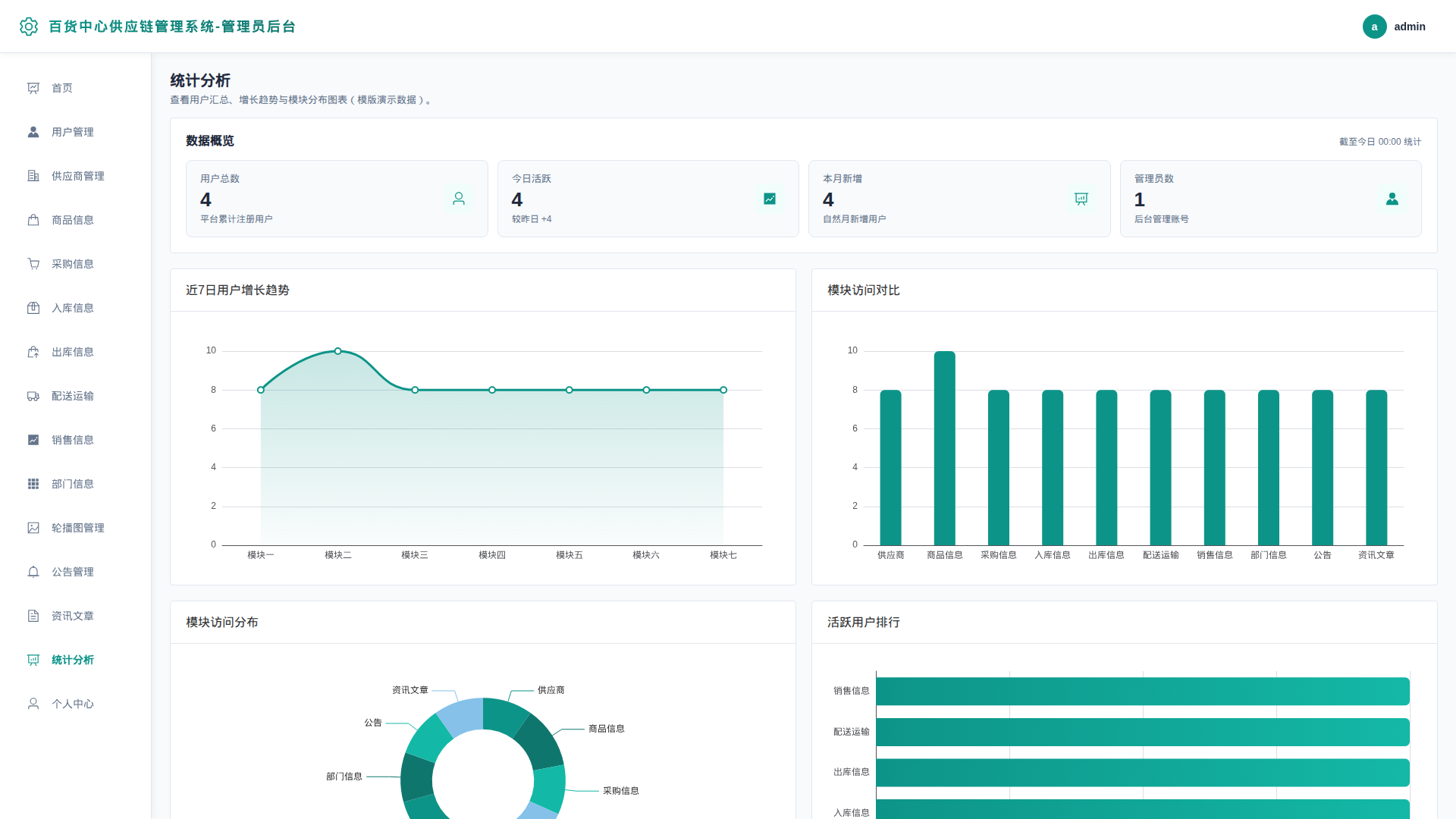Viewport: 1456px width, 819px height.
Task: Click the 资讯文章 bar in 模块访问对比 chart
Action: [x=1376, y=467]
